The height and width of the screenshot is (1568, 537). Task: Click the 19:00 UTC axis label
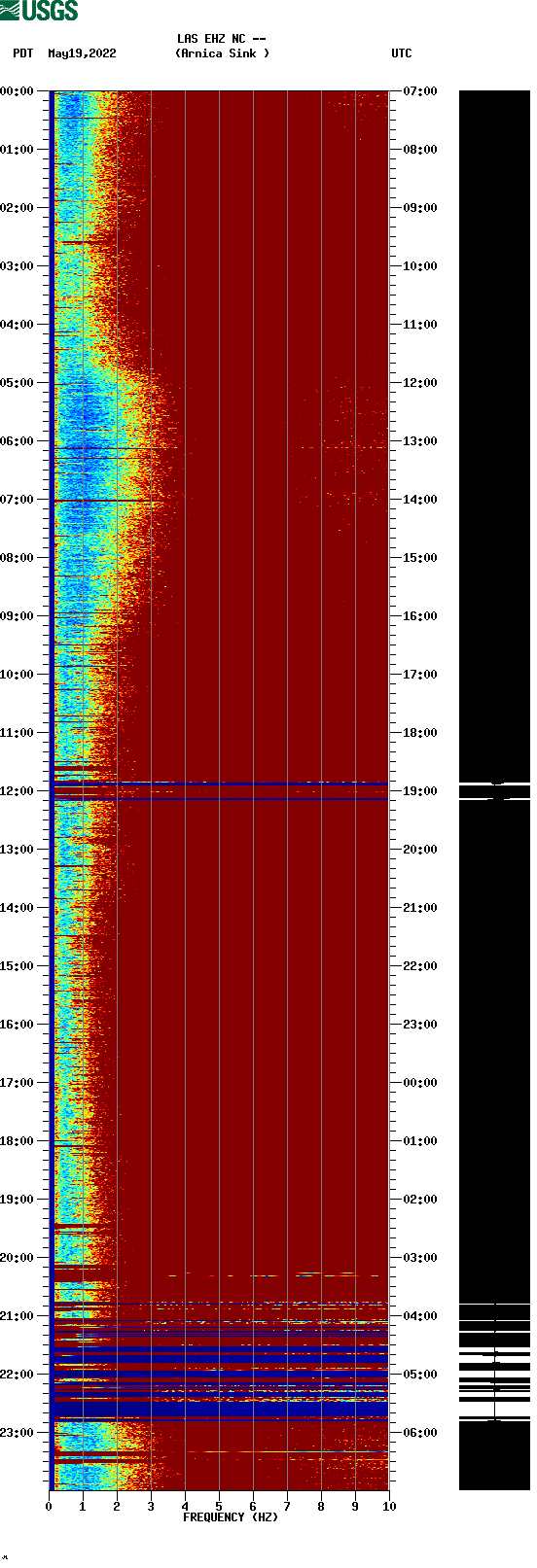tap(420, 791)
